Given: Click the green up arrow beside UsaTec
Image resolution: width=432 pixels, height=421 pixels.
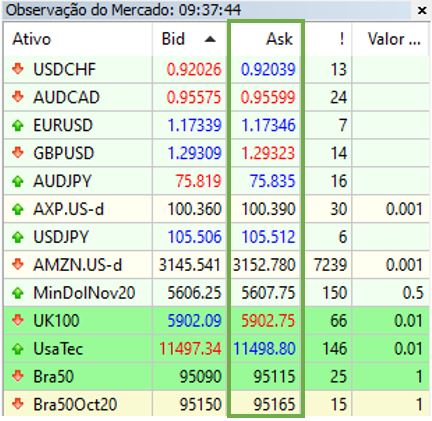Looking at the screenshot, I should [18, 349].
